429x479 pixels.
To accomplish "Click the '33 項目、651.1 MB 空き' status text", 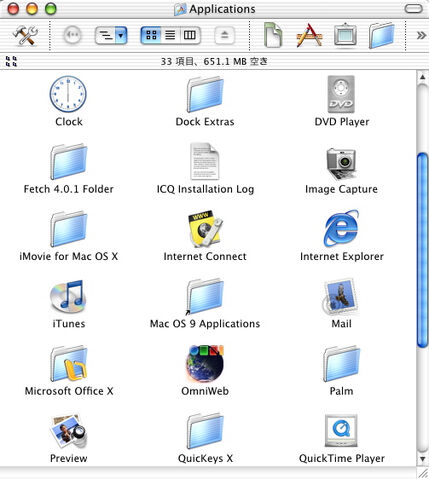I will pos(214,61).
